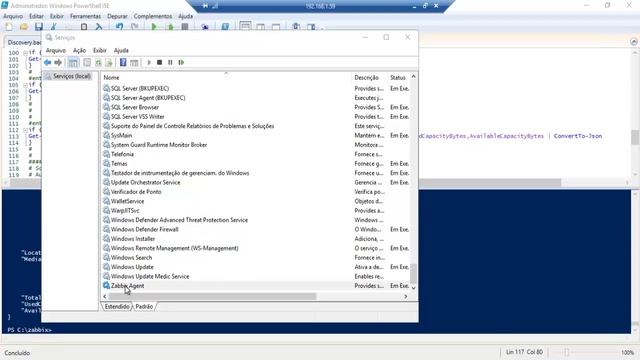Switch to the Padrão tab

pyautogui.click(x=144, y=307)
